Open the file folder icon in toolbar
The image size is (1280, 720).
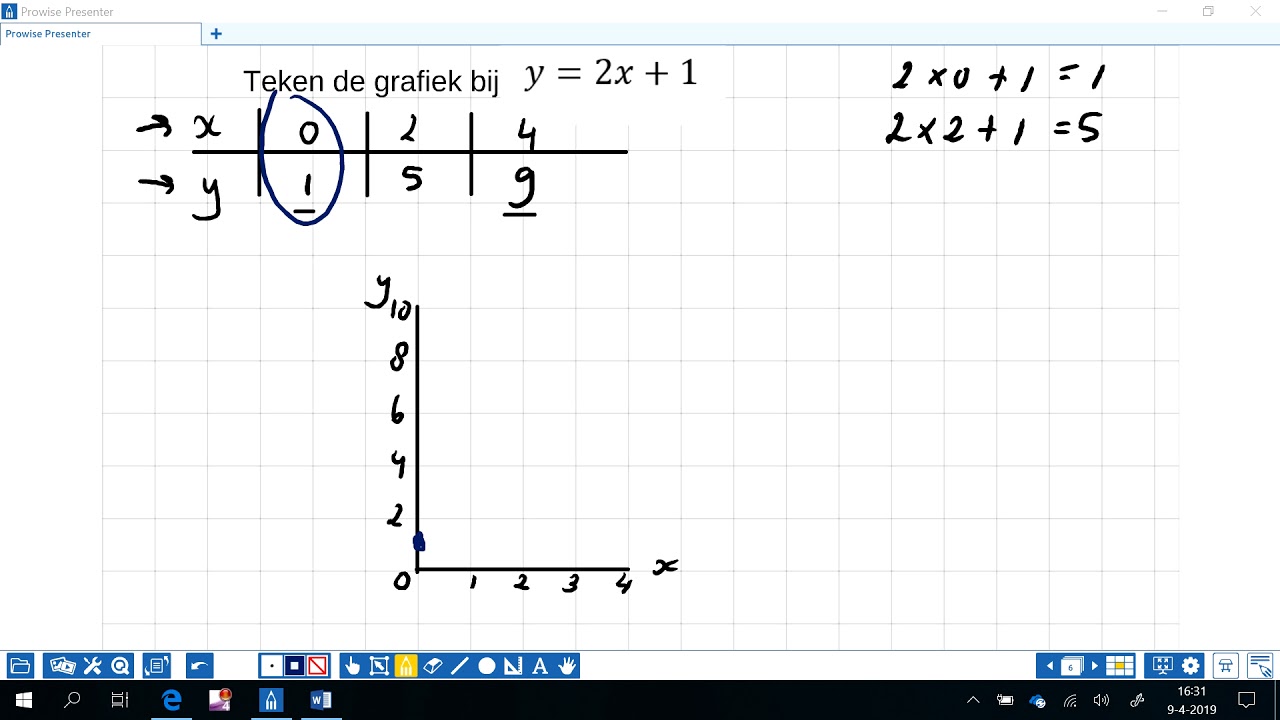coord(20,666)
